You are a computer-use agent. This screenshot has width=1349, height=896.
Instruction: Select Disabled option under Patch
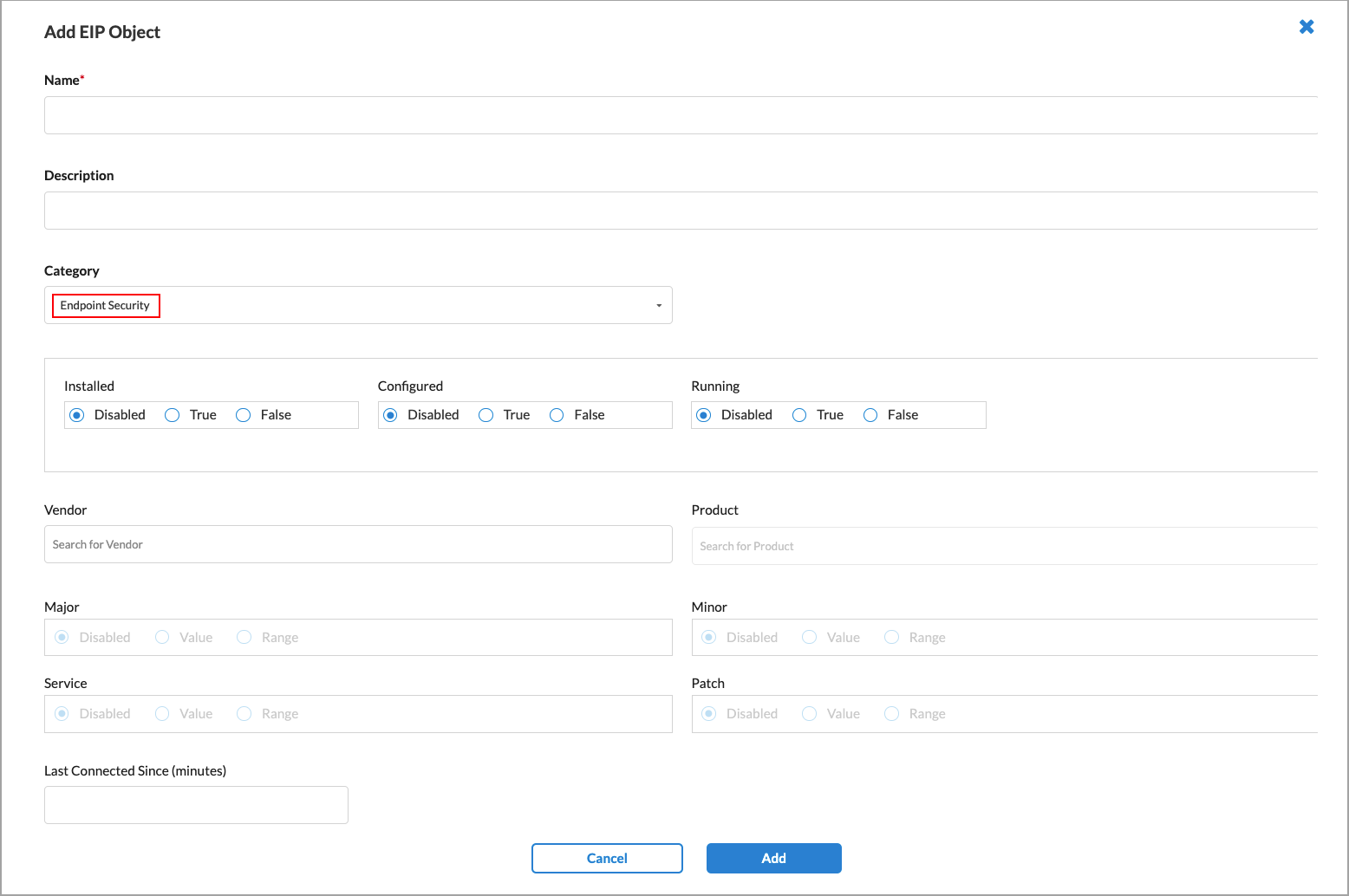(x=708, y=713)
